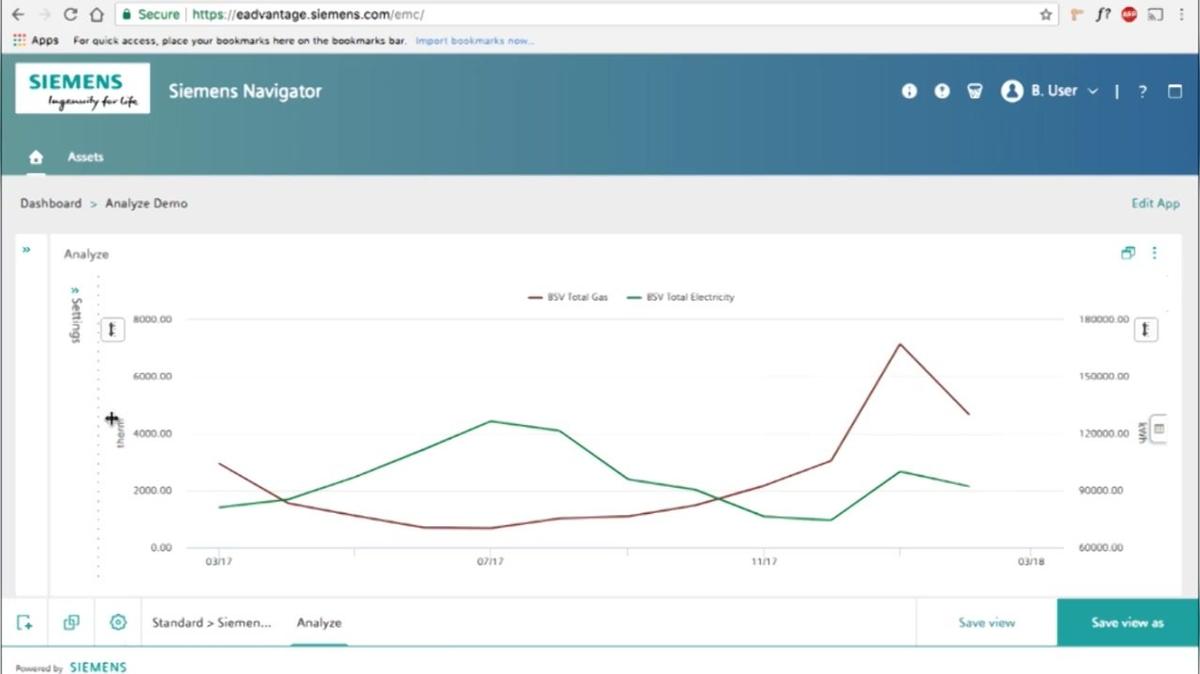Image resolution: width=1200 pixels, height=674 pixels.
Task: Toggle the BSV Total Electricity legend series
Action: click(x=680, y=297)
